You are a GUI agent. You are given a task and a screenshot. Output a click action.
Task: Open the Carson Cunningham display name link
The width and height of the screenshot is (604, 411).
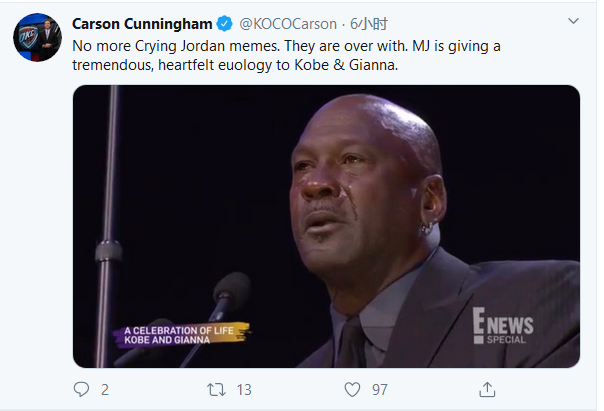(144, 24)
